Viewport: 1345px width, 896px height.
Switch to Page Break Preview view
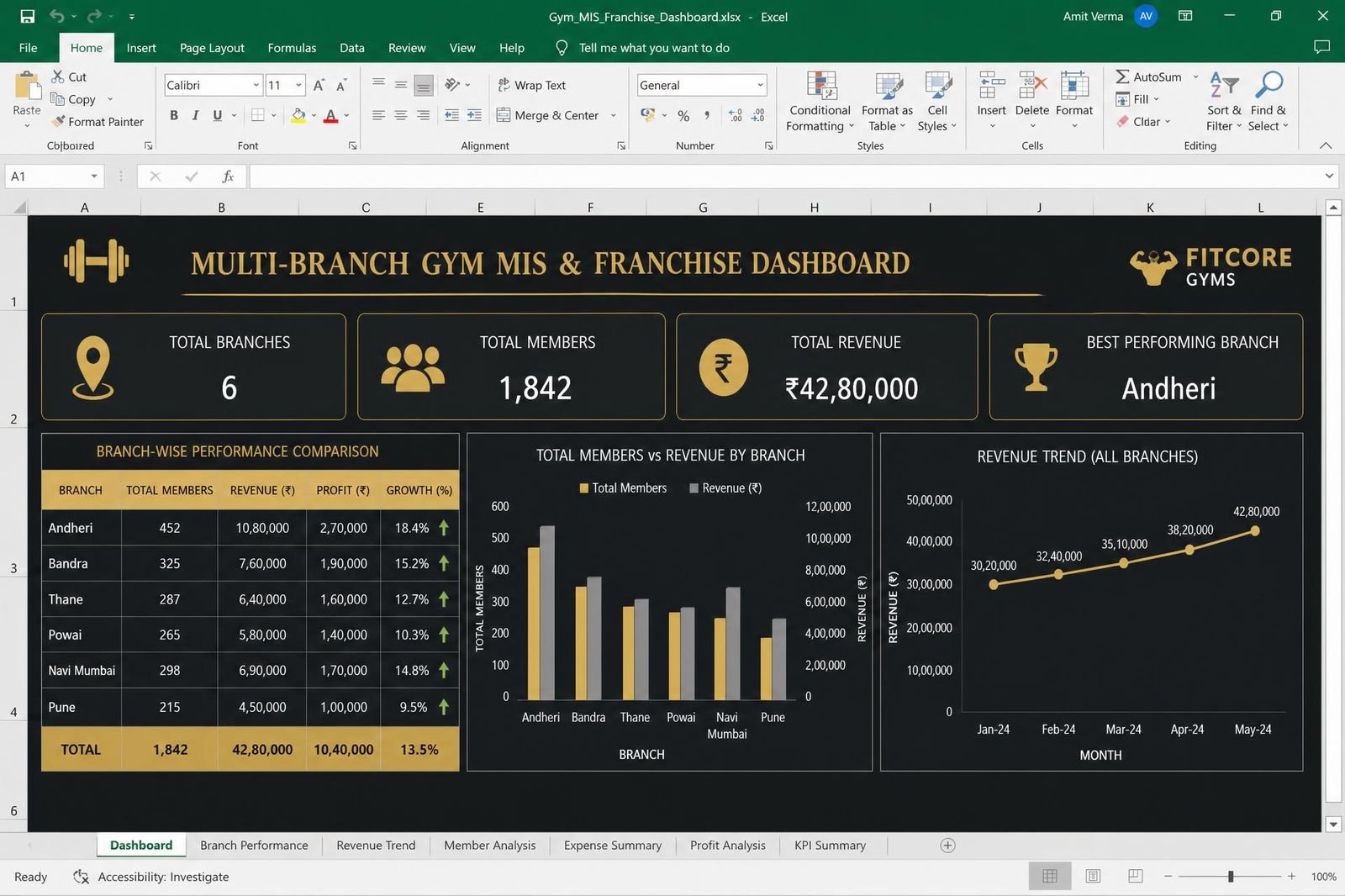(x=1135, y=876)
